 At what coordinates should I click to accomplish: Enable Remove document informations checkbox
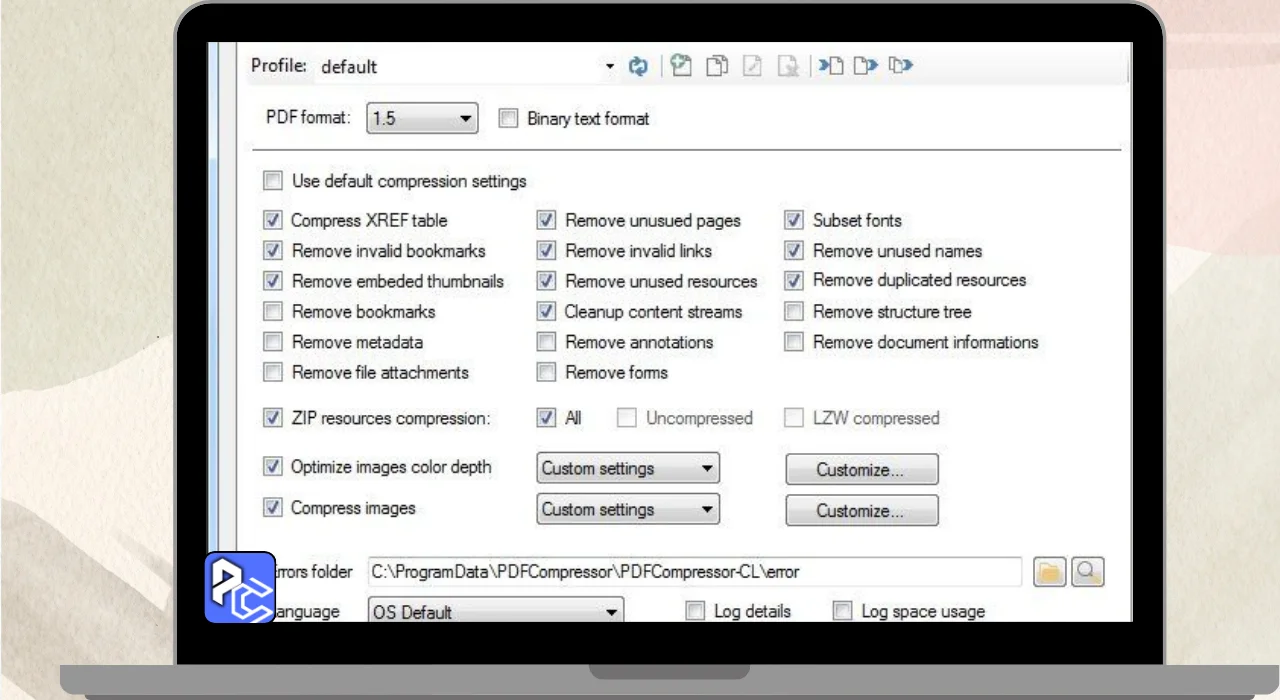tap(794, 342)
